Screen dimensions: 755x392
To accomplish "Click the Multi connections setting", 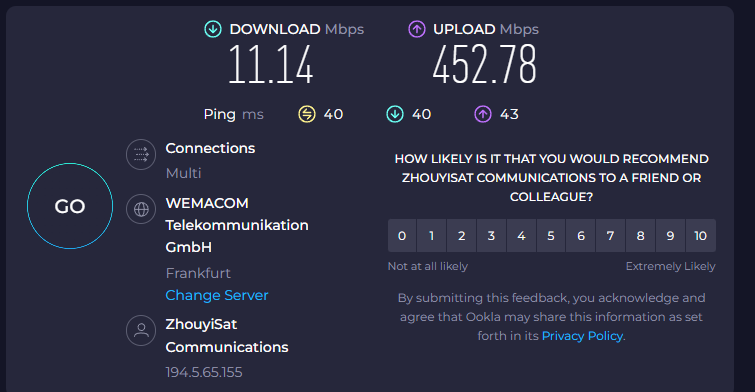I will click(183, 173).
